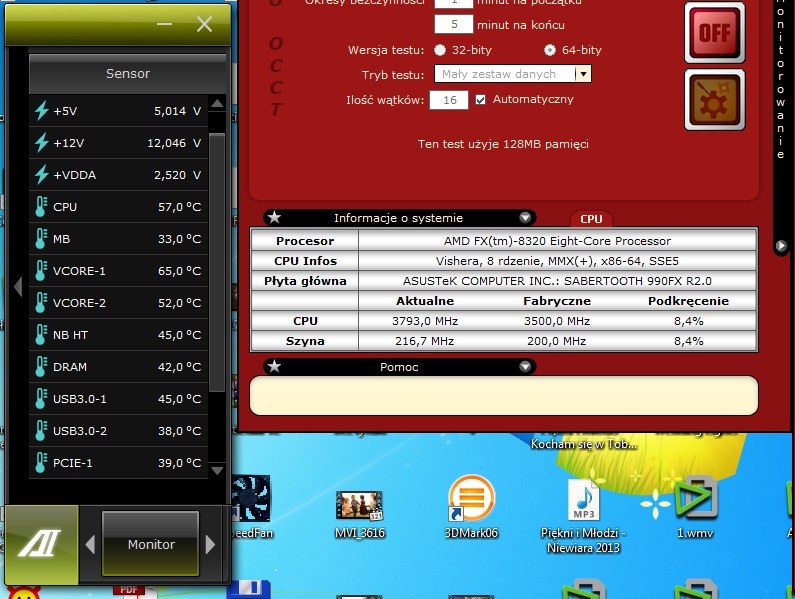Click the +VDDA voltage lightning icon
Image resolution: width=795 pixels, height=599 pixels.
click(42, 174)
